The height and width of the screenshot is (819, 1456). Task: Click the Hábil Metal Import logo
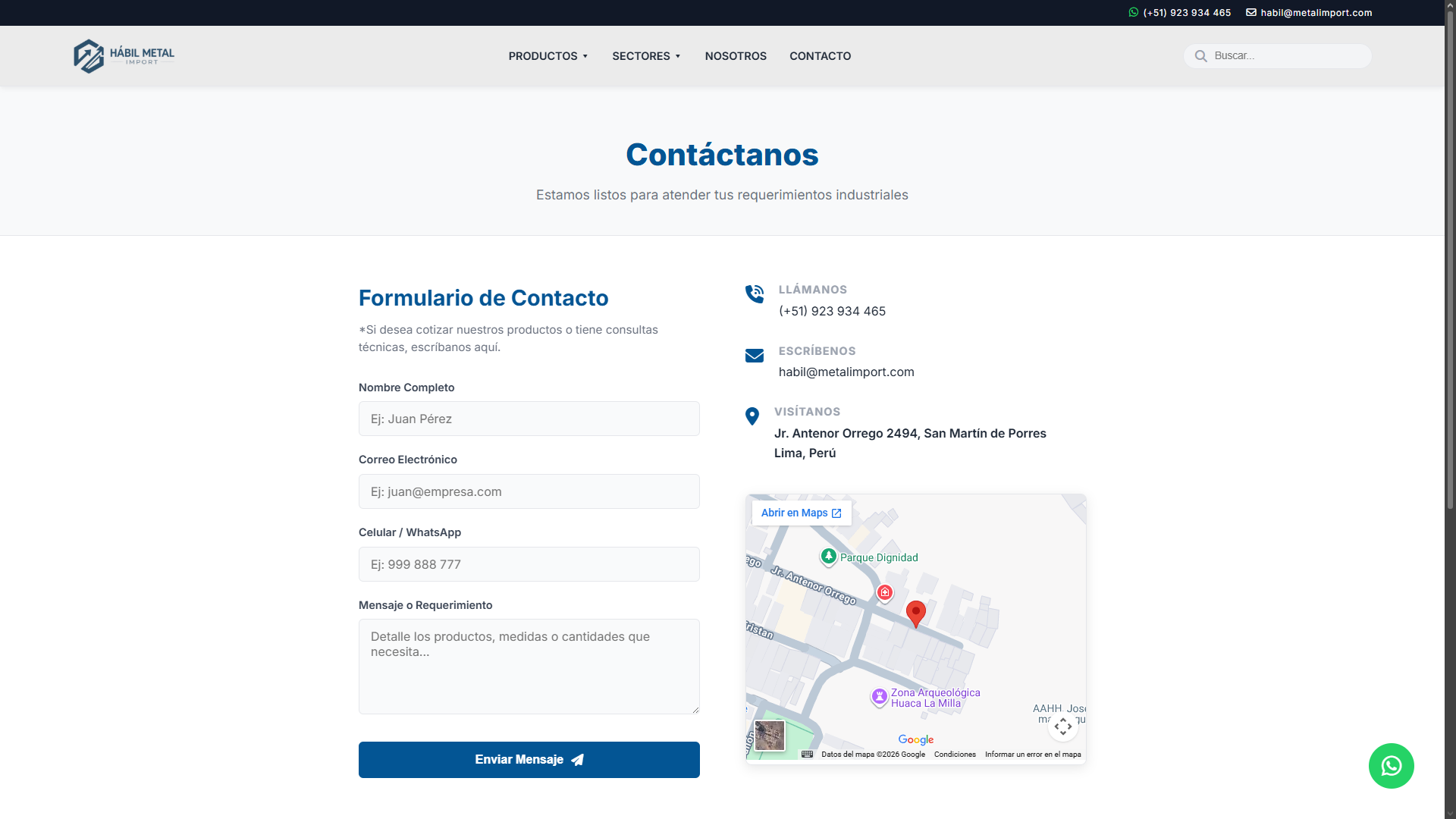point(124,55)
